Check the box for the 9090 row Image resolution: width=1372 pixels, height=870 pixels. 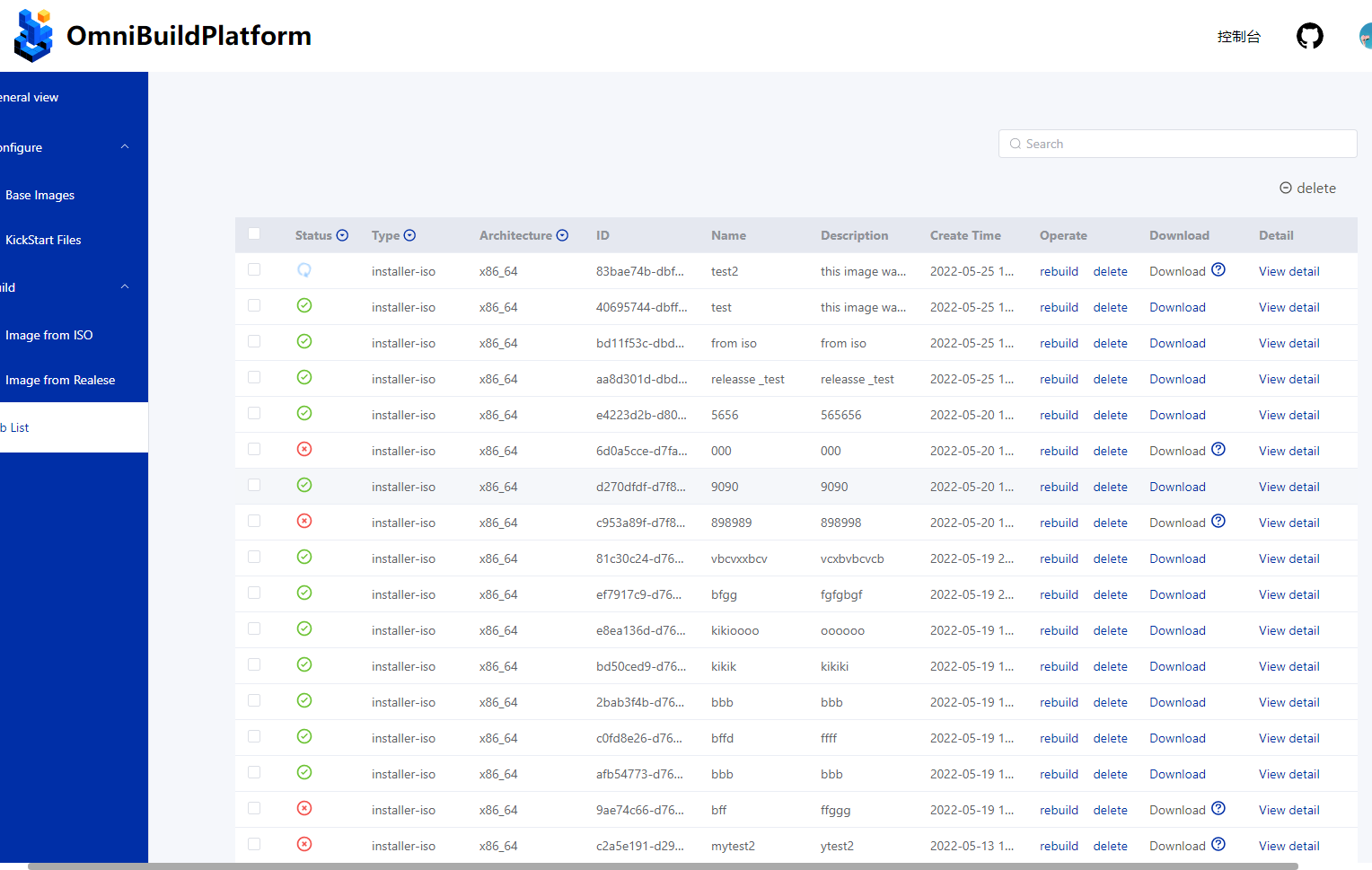(x=254, y=485)
